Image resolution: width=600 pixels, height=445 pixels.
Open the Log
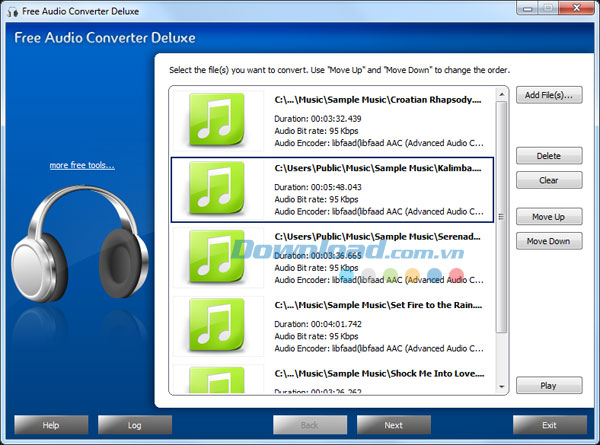tap(135, 425)
